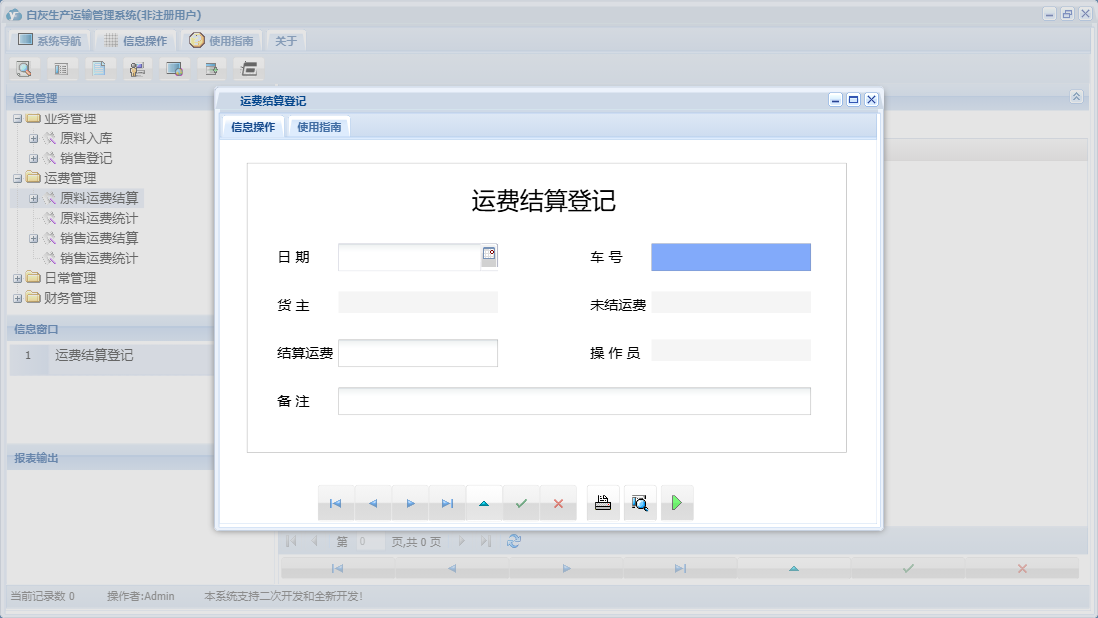1098x618 pixels.
Task: Expand the 日常管理 tree node
Action: tap(17, 278)
